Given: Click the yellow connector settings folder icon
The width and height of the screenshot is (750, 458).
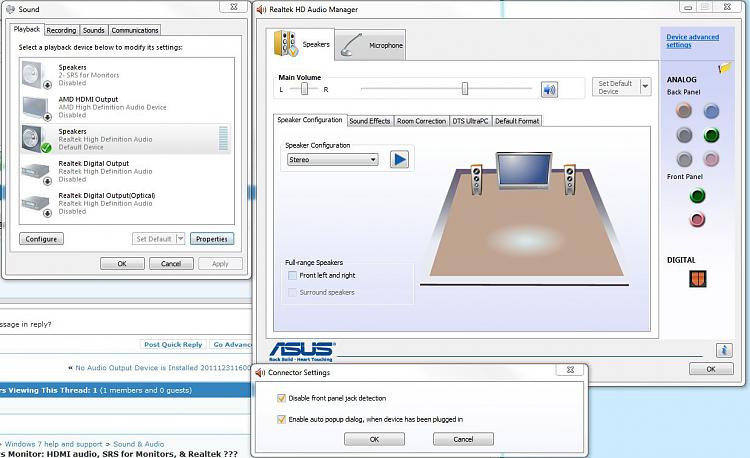Looking at the screenshot, I should [724, 68].
